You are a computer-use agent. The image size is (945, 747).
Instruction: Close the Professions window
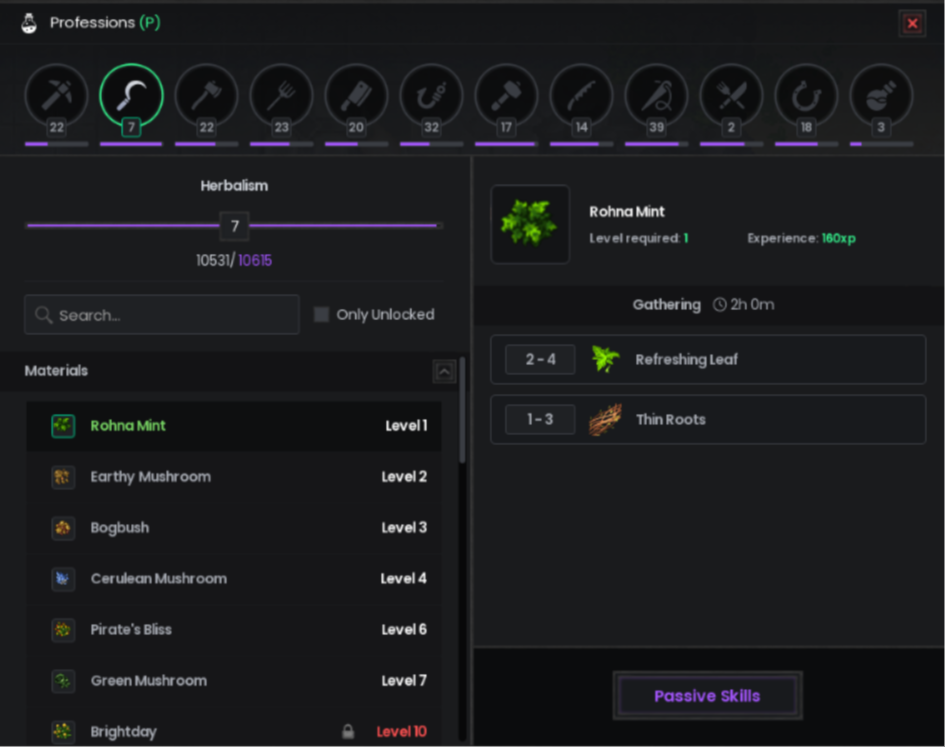pyautogui.click(x=912, y=24)
